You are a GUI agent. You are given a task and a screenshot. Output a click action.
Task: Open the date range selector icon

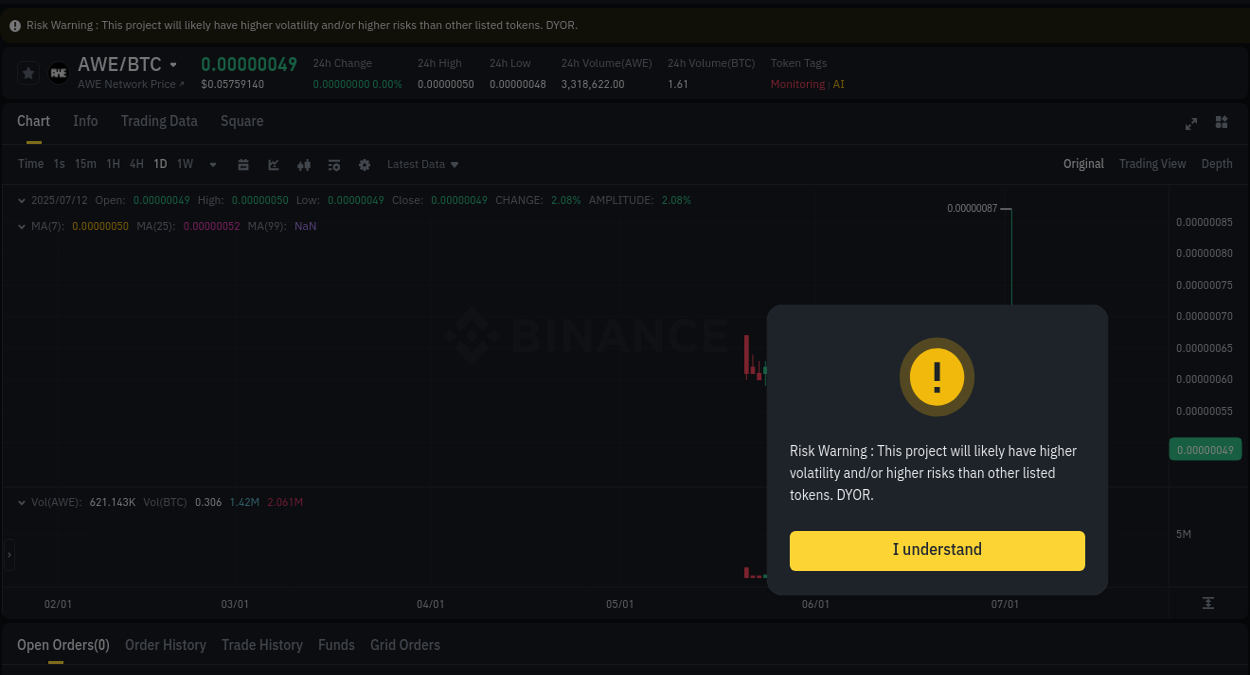[x=243, y=164]
